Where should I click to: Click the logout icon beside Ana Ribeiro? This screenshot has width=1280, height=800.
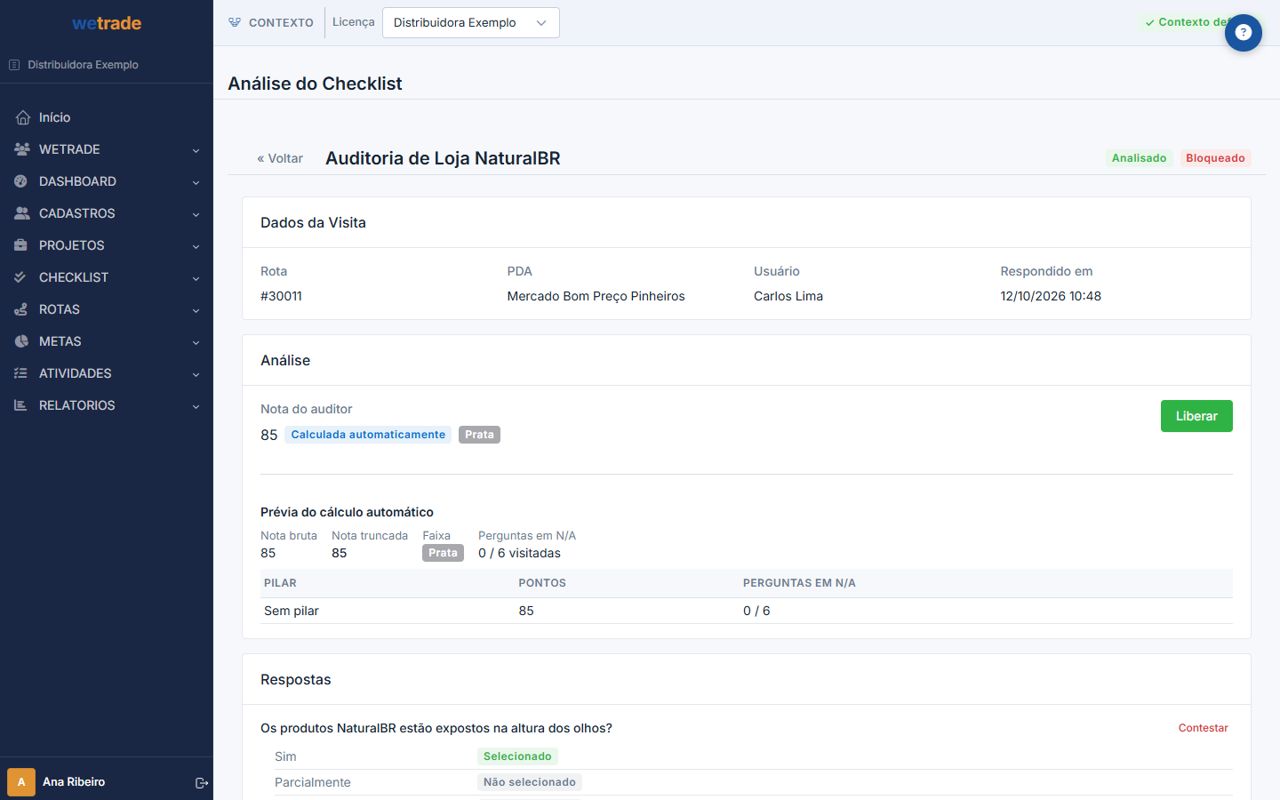[x=201, y=783]
